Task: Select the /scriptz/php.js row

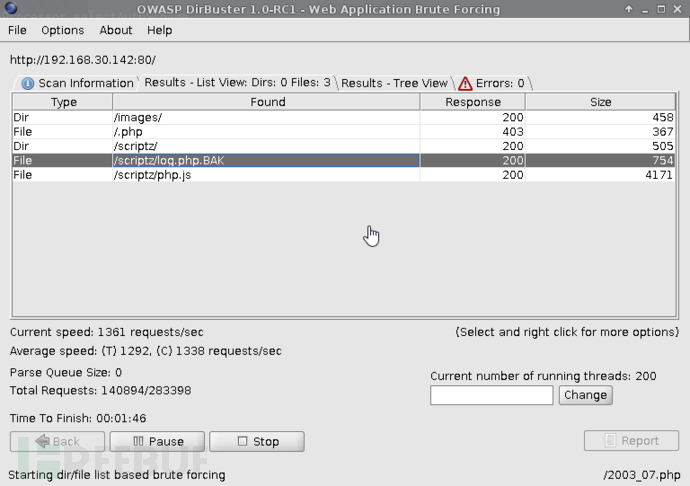Action: 344,175
